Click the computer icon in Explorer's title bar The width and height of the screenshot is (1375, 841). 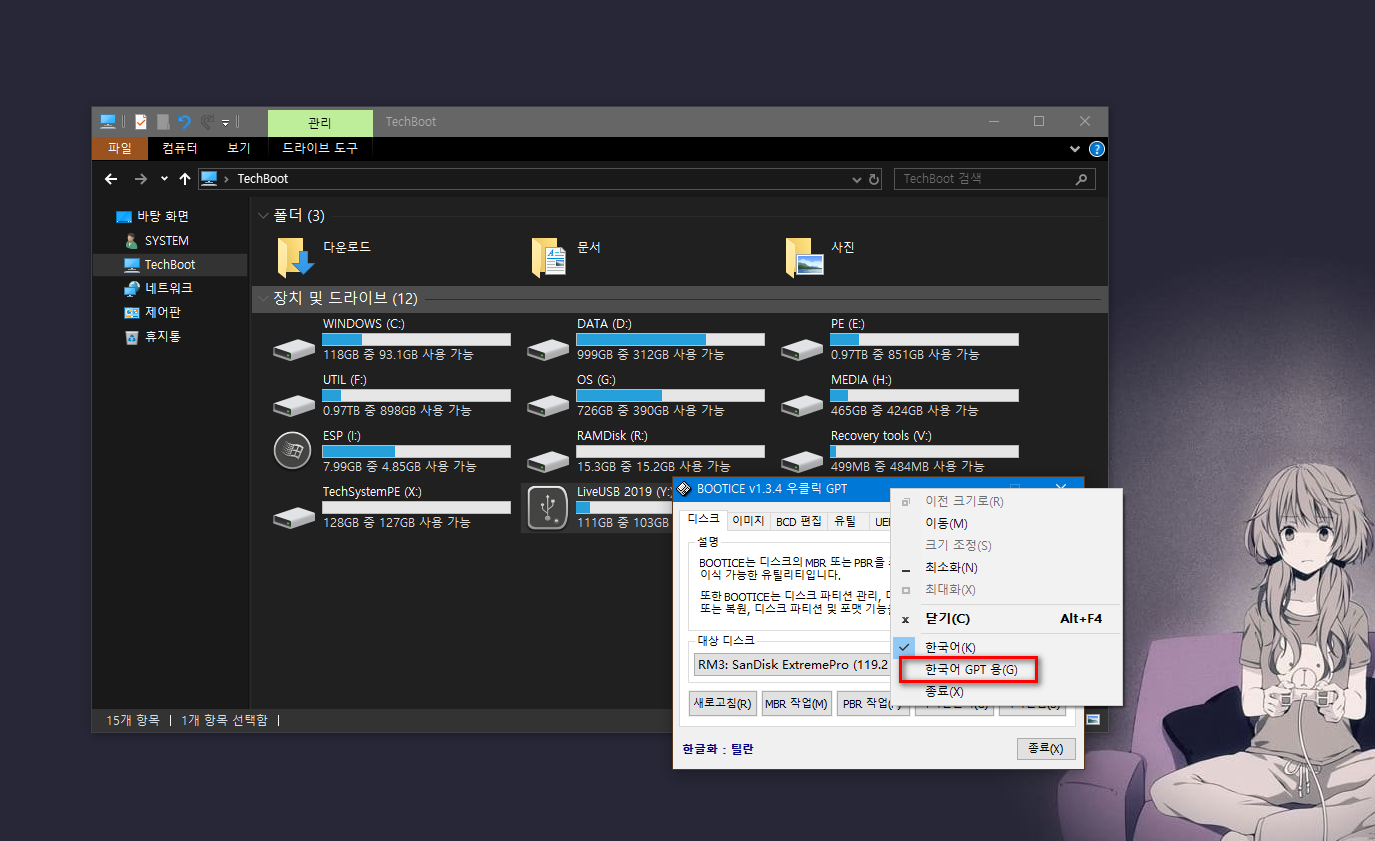click(x=108, y=122)
